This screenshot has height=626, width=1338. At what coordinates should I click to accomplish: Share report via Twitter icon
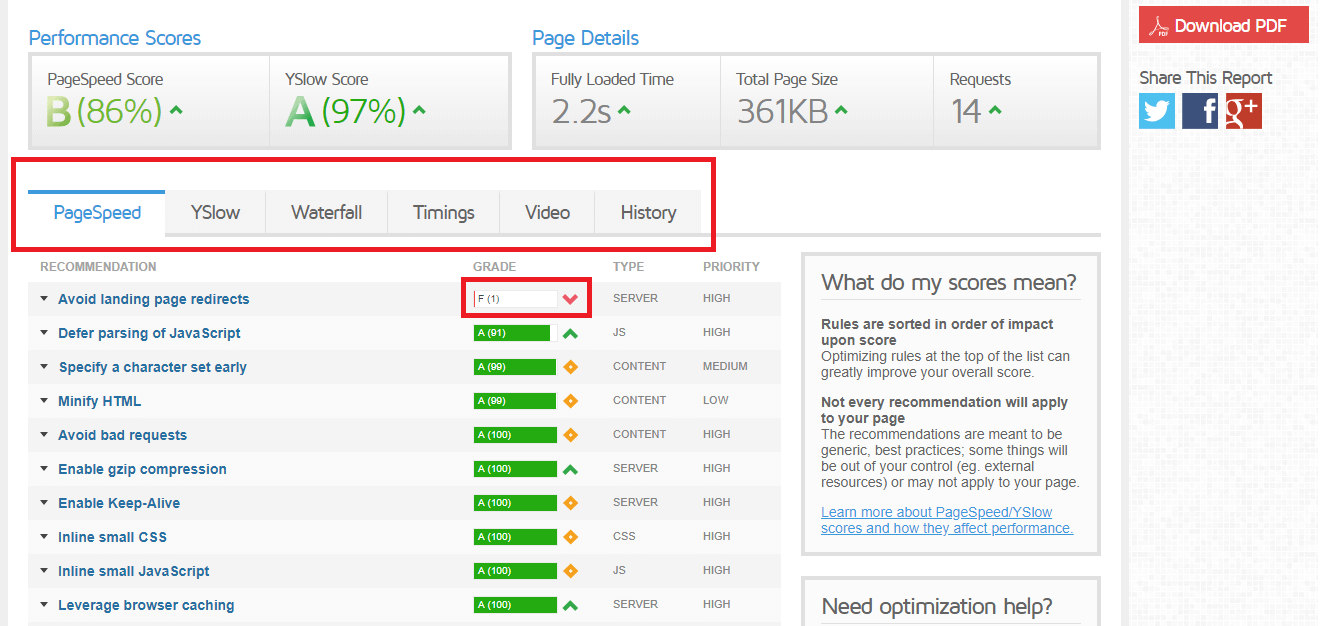1157,111
